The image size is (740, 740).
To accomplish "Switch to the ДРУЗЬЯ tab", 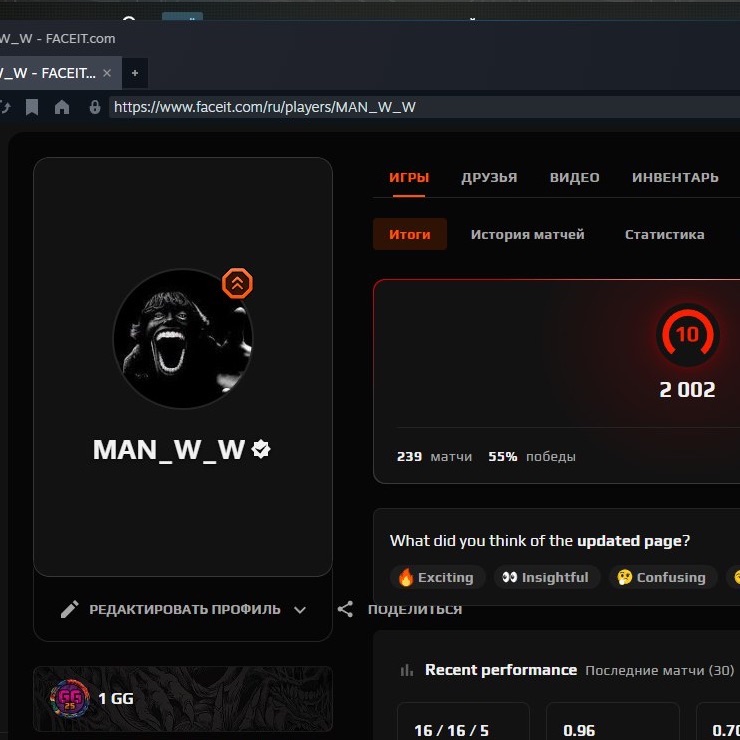I will click(x=489, y=177).
